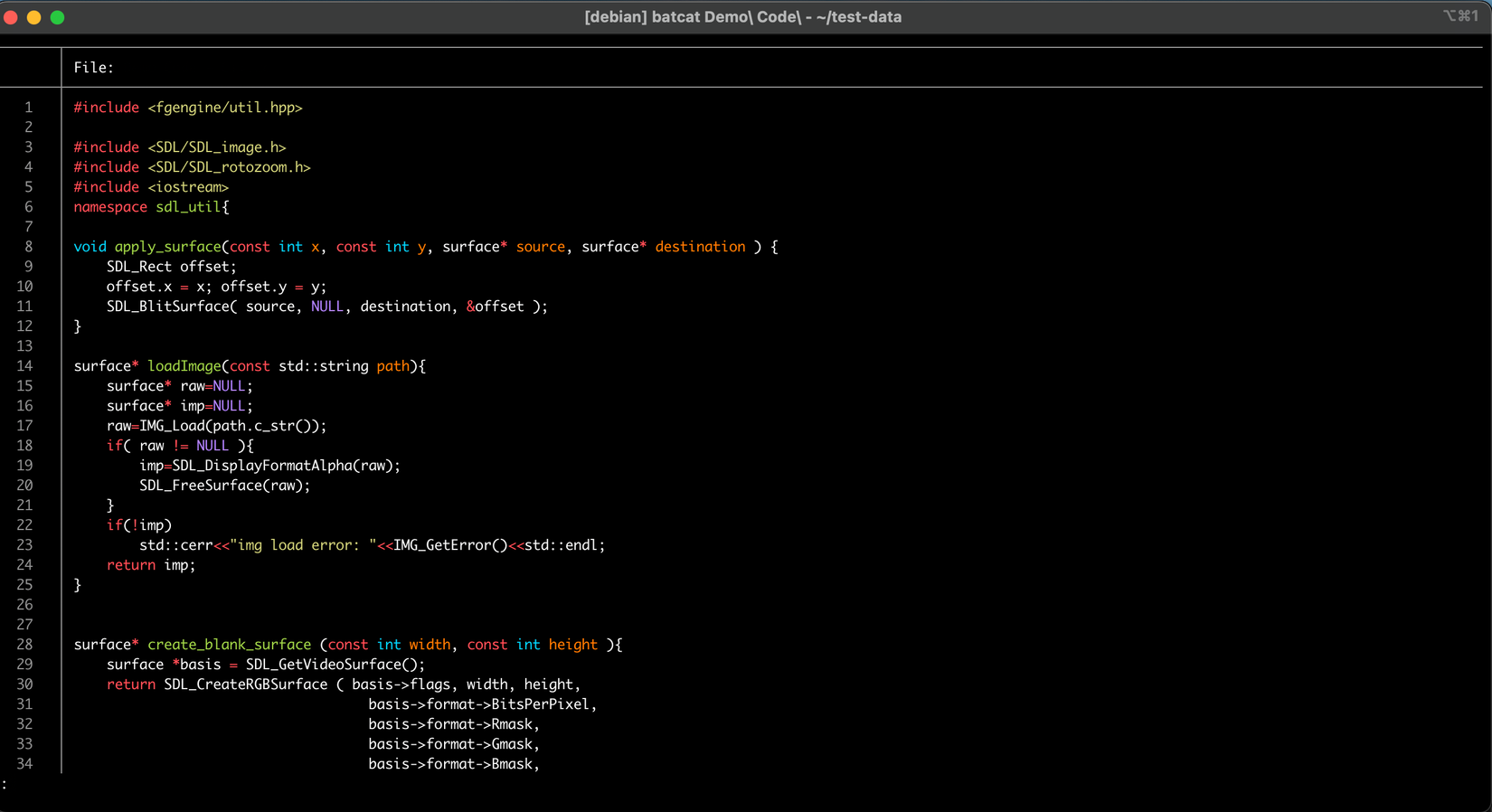Click 'if(!imp)' line
This screenshot has height=812, width=1492.
(139, 525)
